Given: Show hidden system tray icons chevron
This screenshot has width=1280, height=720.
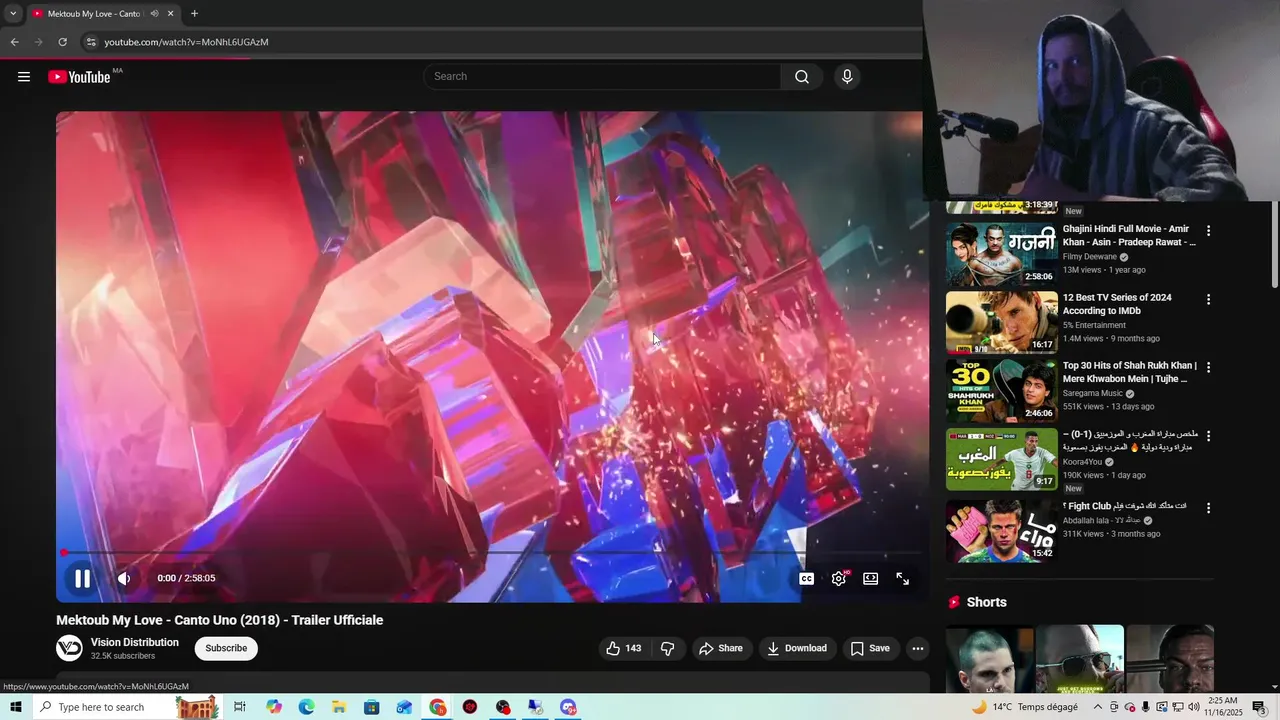Looking at the screenshot, I should [x=1097, y=707].
